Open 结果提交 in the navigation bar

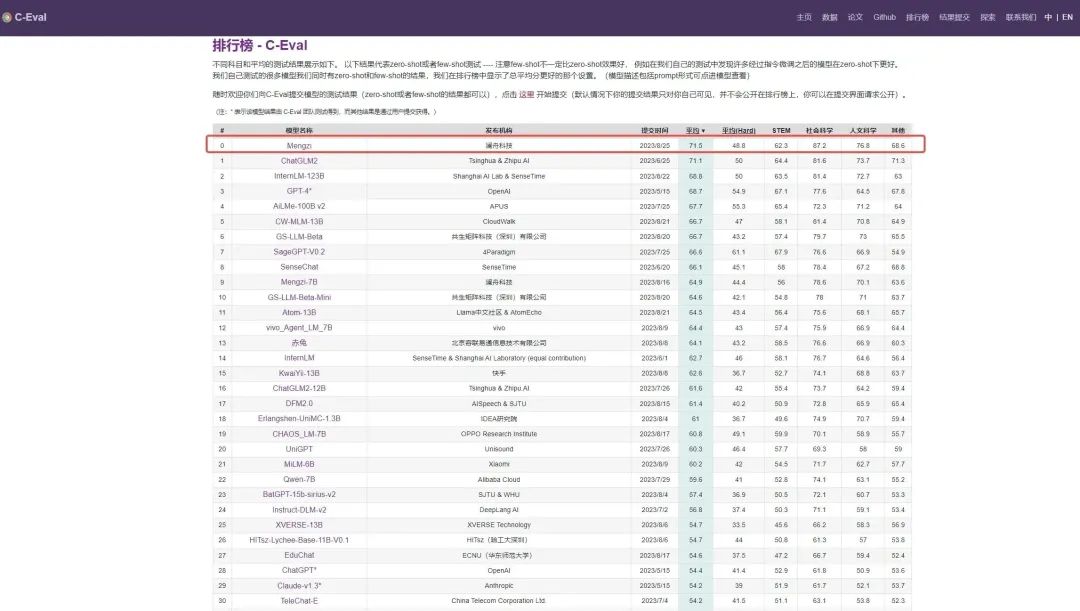coord(956,17)
